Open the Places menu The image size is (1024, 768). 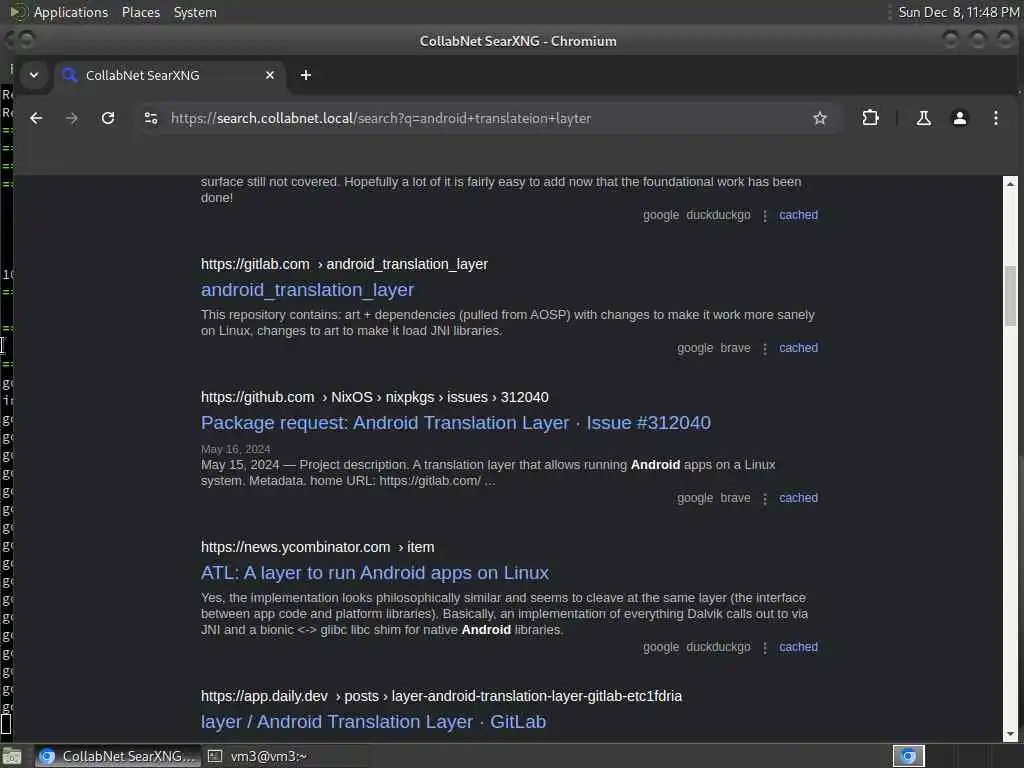click(140, 12)
